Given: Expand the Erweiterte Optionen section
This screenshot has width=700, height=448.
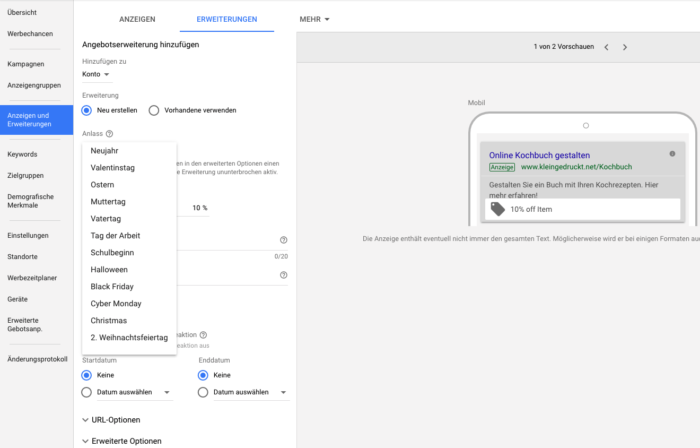Looking at the screenshot, I should tap(120, 440).
